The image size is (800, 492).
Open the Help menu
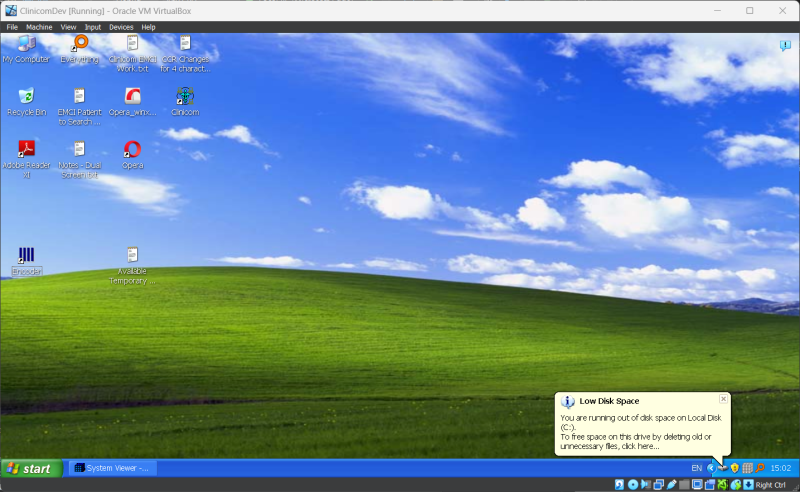click(148, 27)
